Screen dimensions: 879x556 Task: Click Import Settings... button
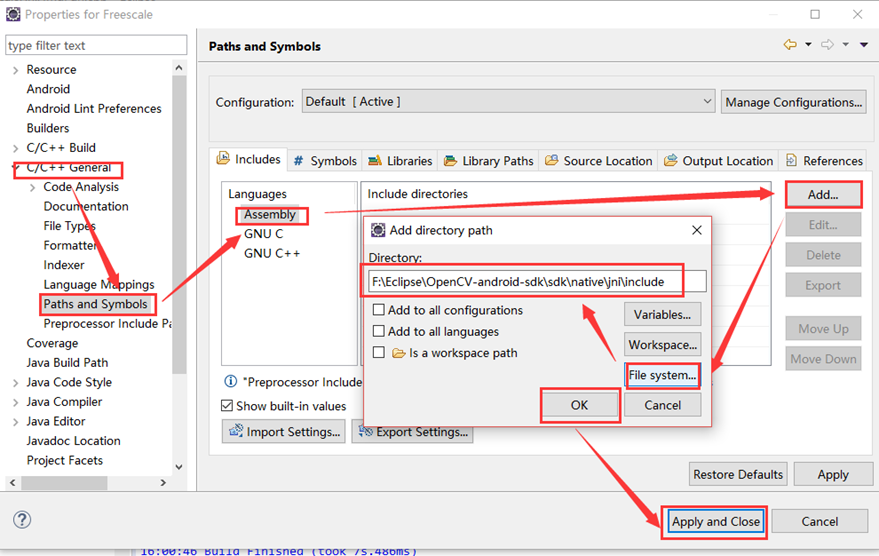click(284, 432)
